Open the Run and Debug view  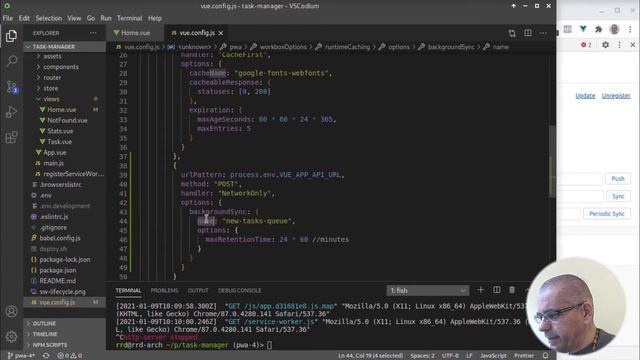(x=11, y=112)
